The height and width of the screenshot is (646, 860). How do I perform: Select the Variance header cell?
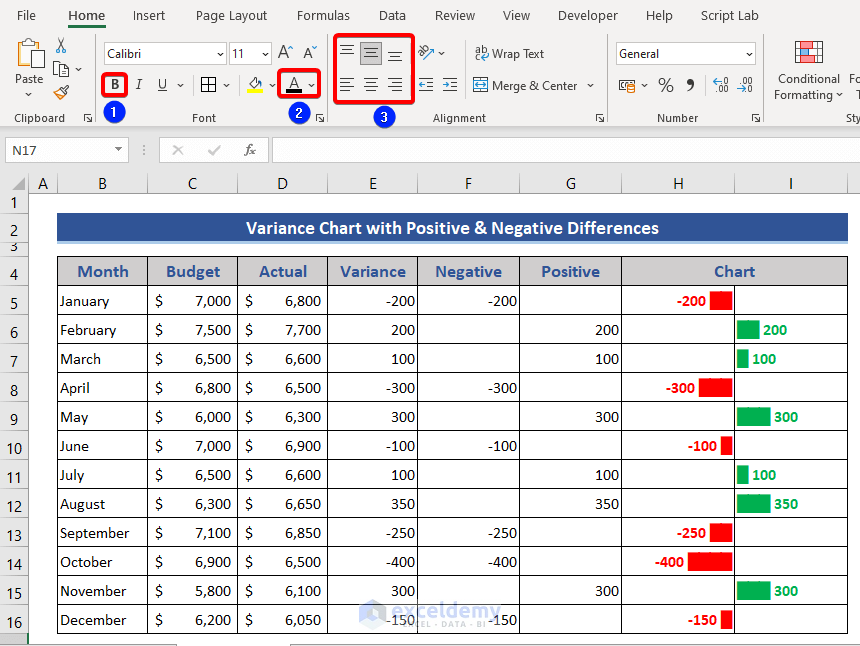click(x=373, y=271)
